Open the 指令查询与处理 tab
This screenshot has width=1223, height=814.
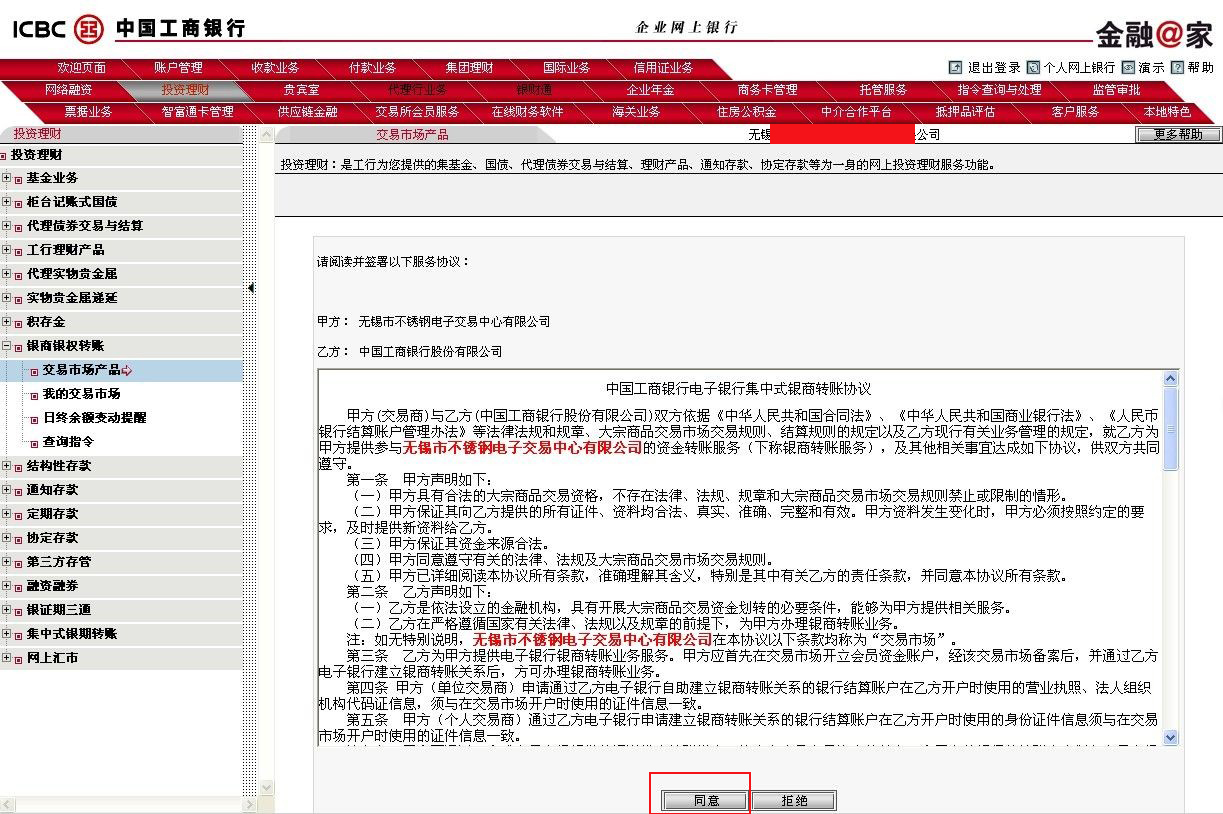tap(1000, 90)
